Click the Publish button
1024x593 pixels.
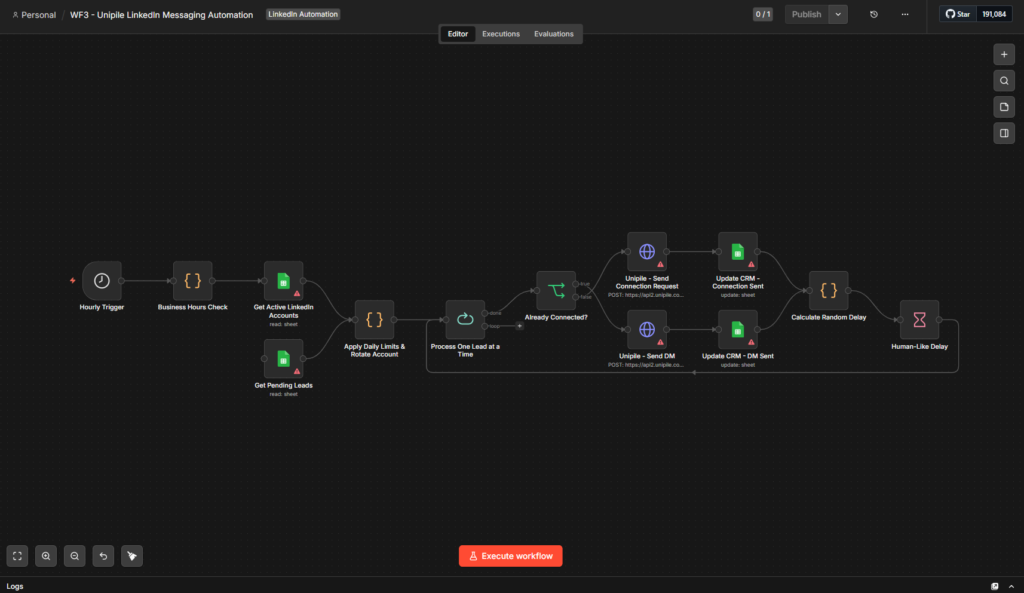pos(807,14)
